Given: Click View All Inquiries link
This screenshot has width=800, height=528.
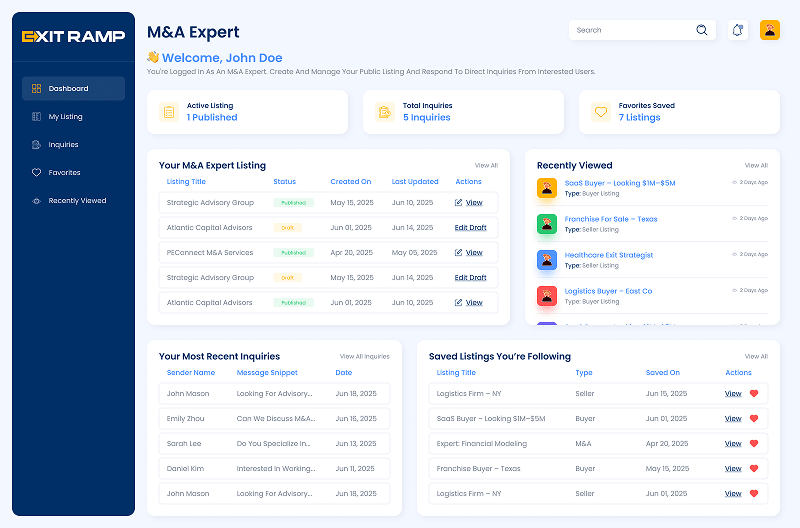Looking at the screenshot, I should click(364, 356).
